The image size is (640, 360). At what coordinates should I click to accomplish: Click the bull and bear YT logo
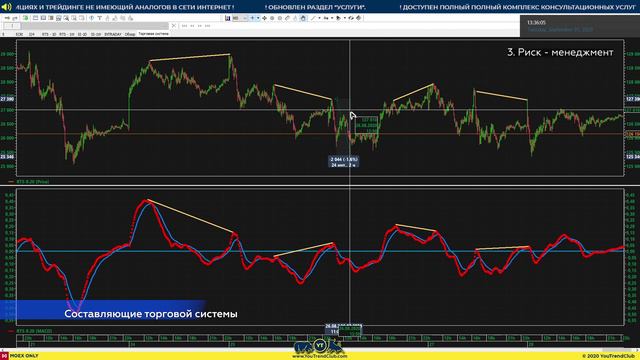tap(319, 347)
